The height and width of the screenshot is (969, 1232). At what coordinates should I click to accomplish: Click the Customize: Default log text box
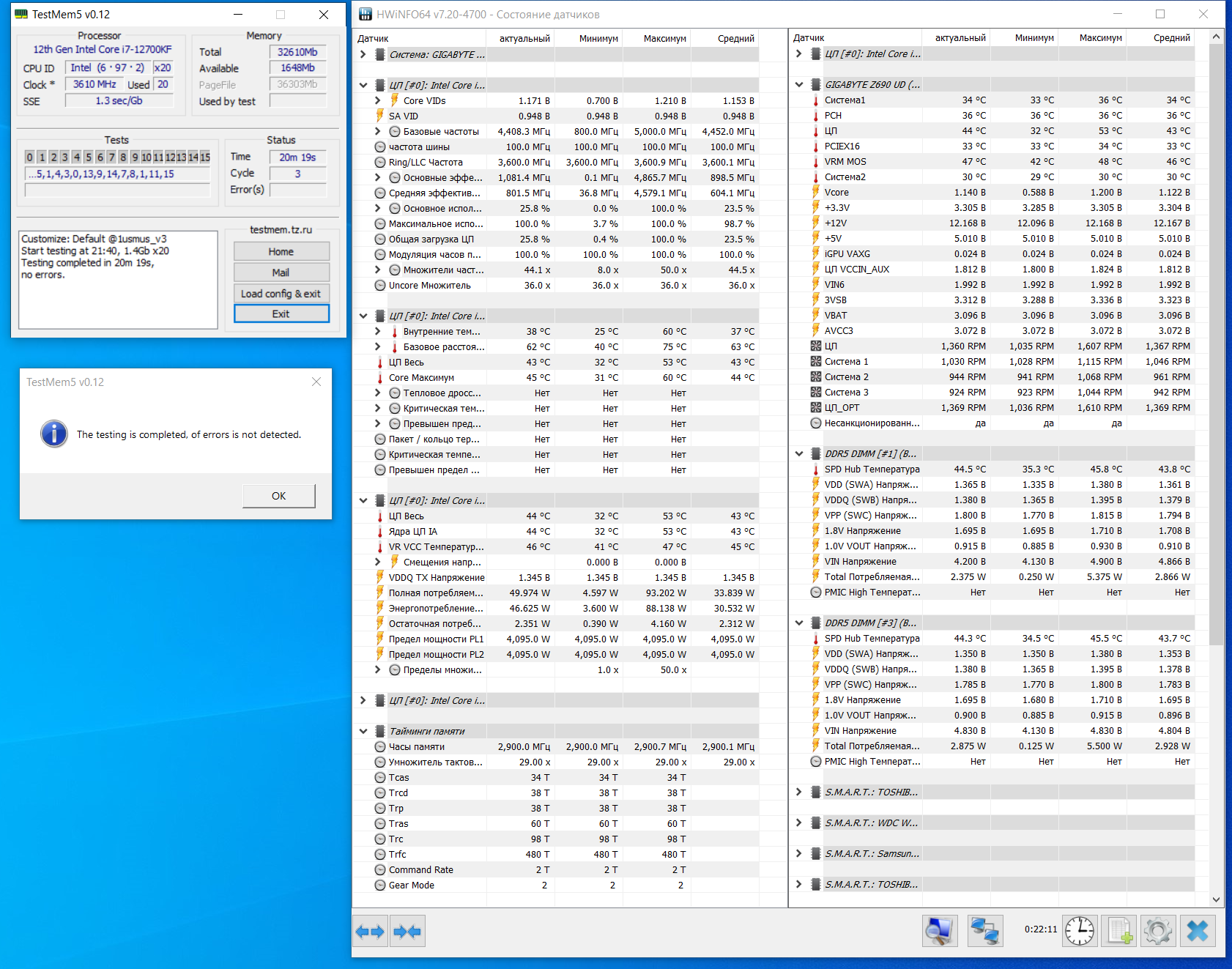(x=118, y=280)
